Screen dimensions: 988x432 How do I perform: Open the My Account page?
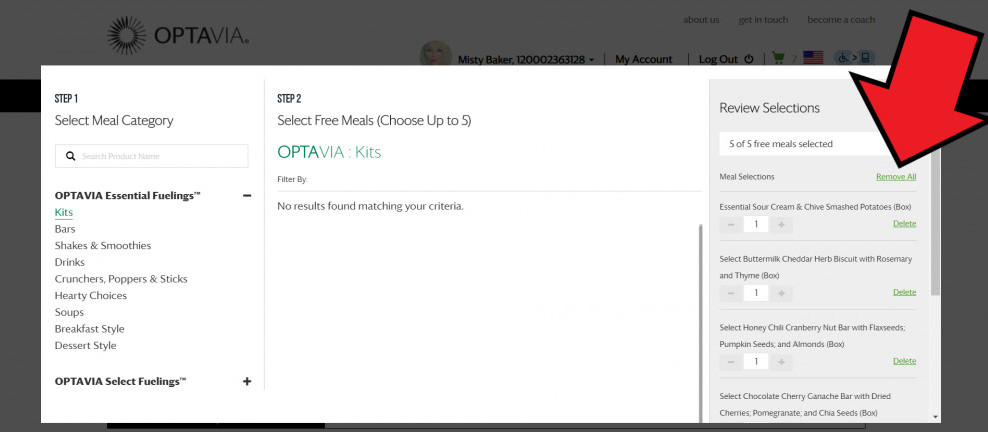(644, 59)
